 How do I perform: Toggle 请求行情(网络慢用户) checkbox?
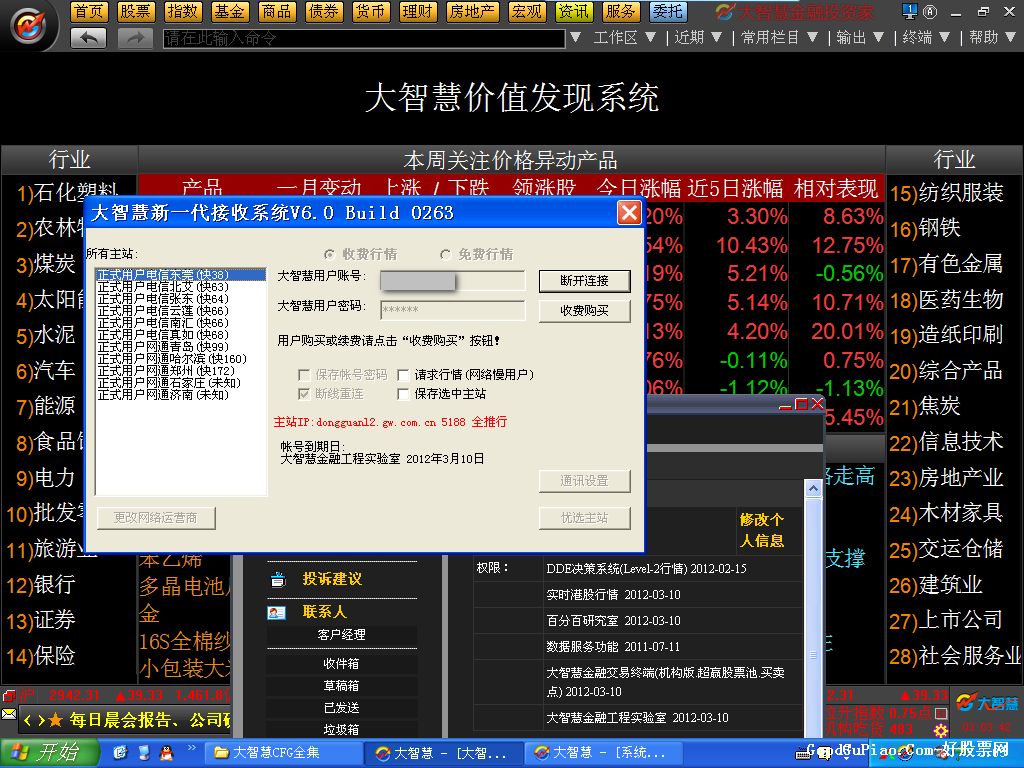point(403,375)
